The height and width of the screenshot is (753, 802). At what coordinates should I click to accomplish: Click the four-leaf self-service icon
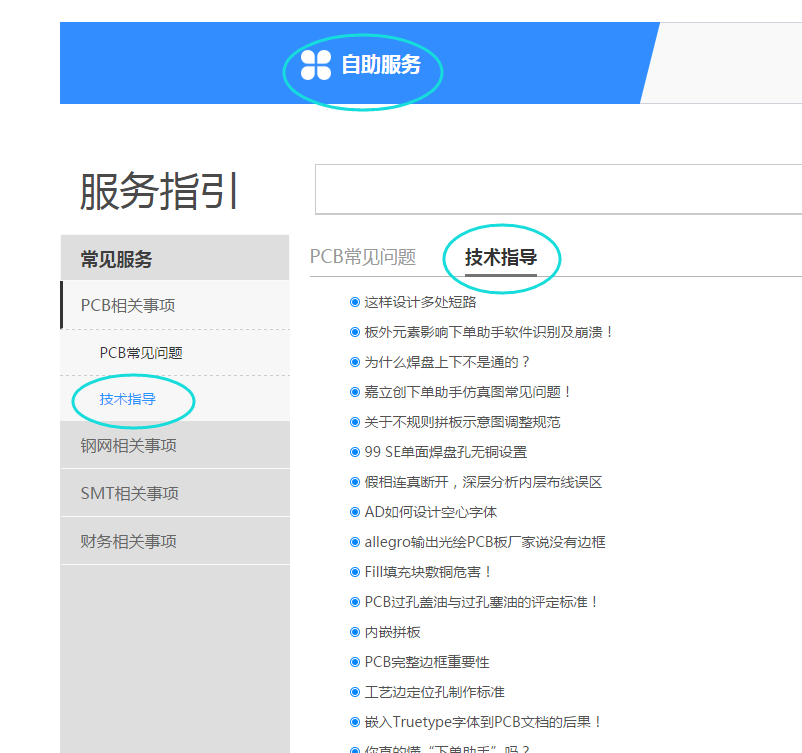[x=315, y=65]
